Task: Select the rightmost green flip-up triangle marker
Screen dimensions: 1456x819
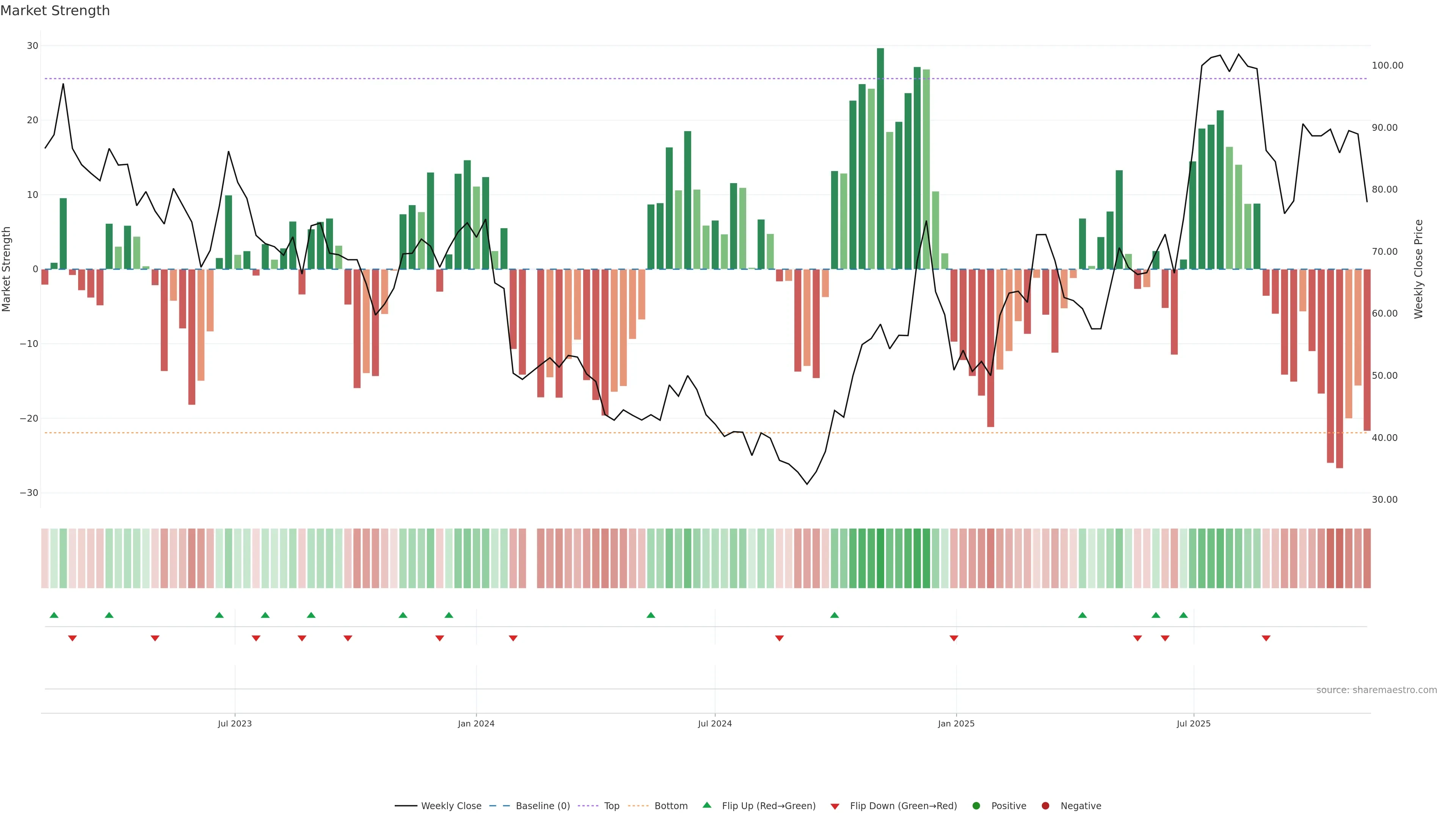Action: coord(1183,615)
